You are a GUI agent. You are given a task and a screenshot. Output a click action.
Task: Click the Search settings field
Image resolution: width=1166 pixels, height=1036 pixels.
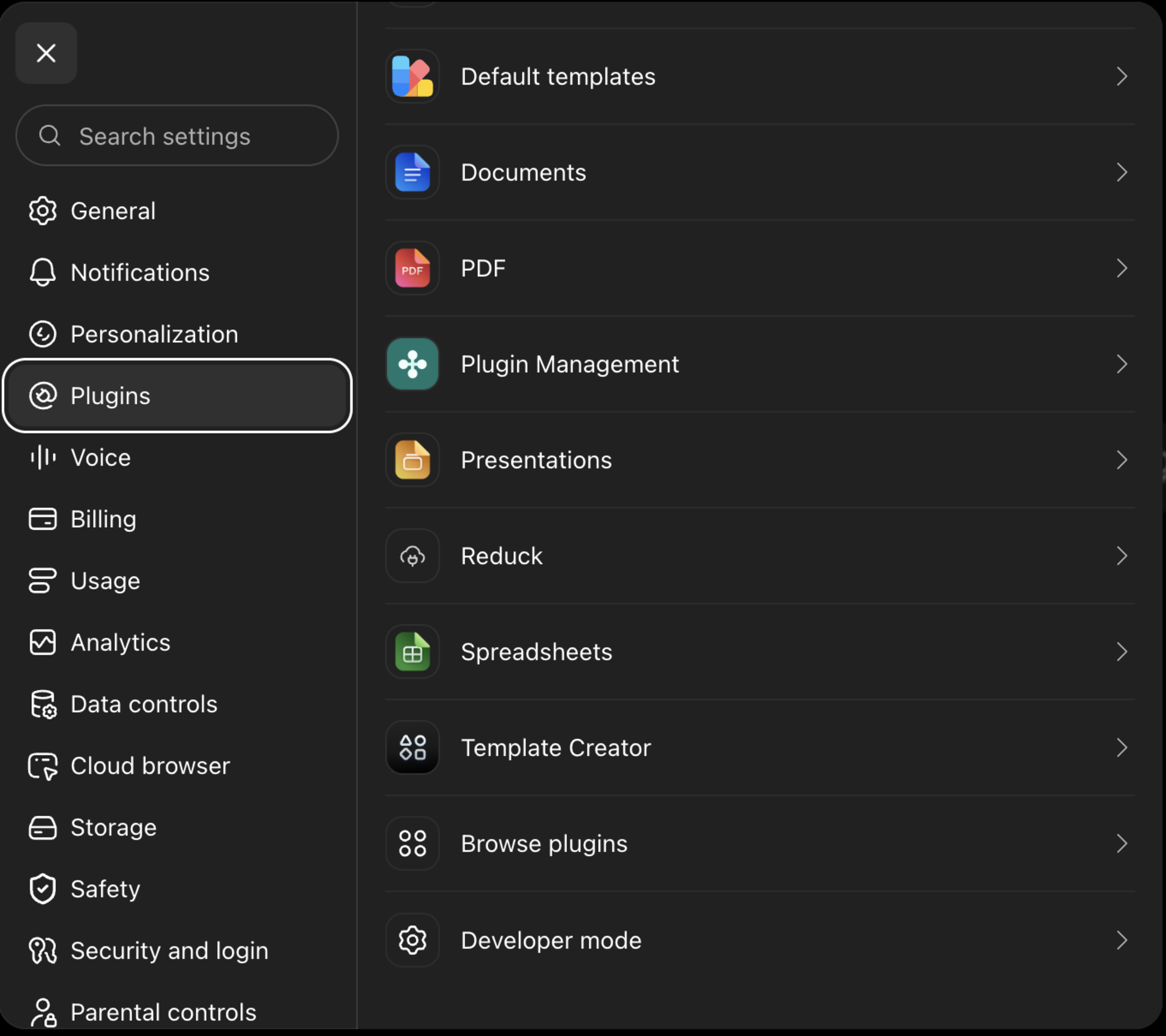(177, 136)
